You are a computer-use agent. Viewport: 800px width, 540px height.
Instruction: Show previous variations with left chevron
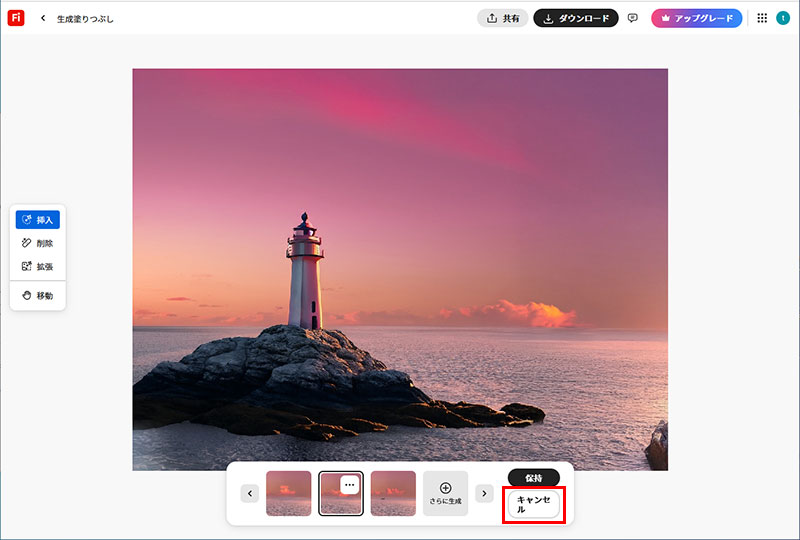pos(249,493)
